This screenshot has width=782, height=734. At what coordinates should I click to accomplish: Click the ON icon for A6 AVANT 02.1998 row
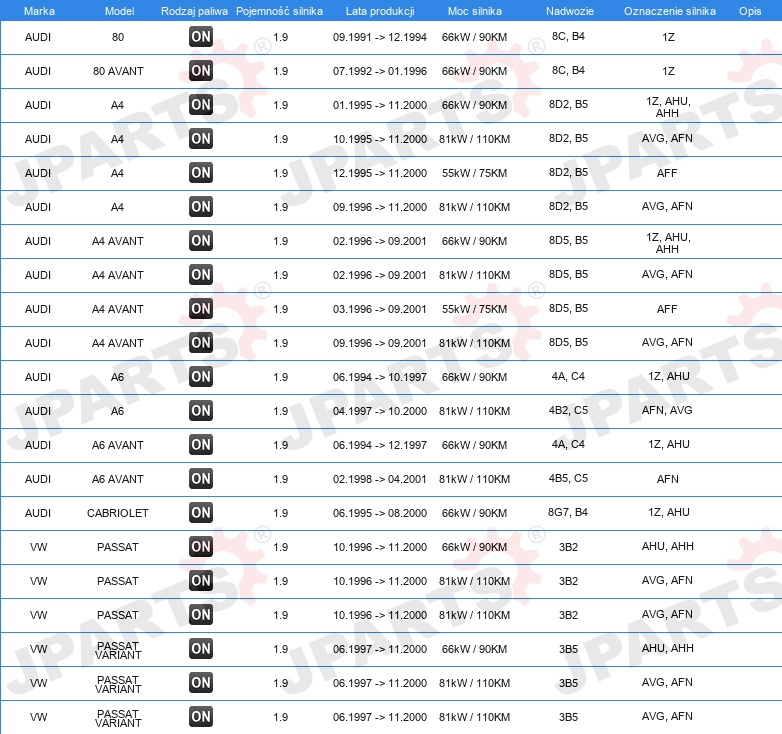(201, 478)
